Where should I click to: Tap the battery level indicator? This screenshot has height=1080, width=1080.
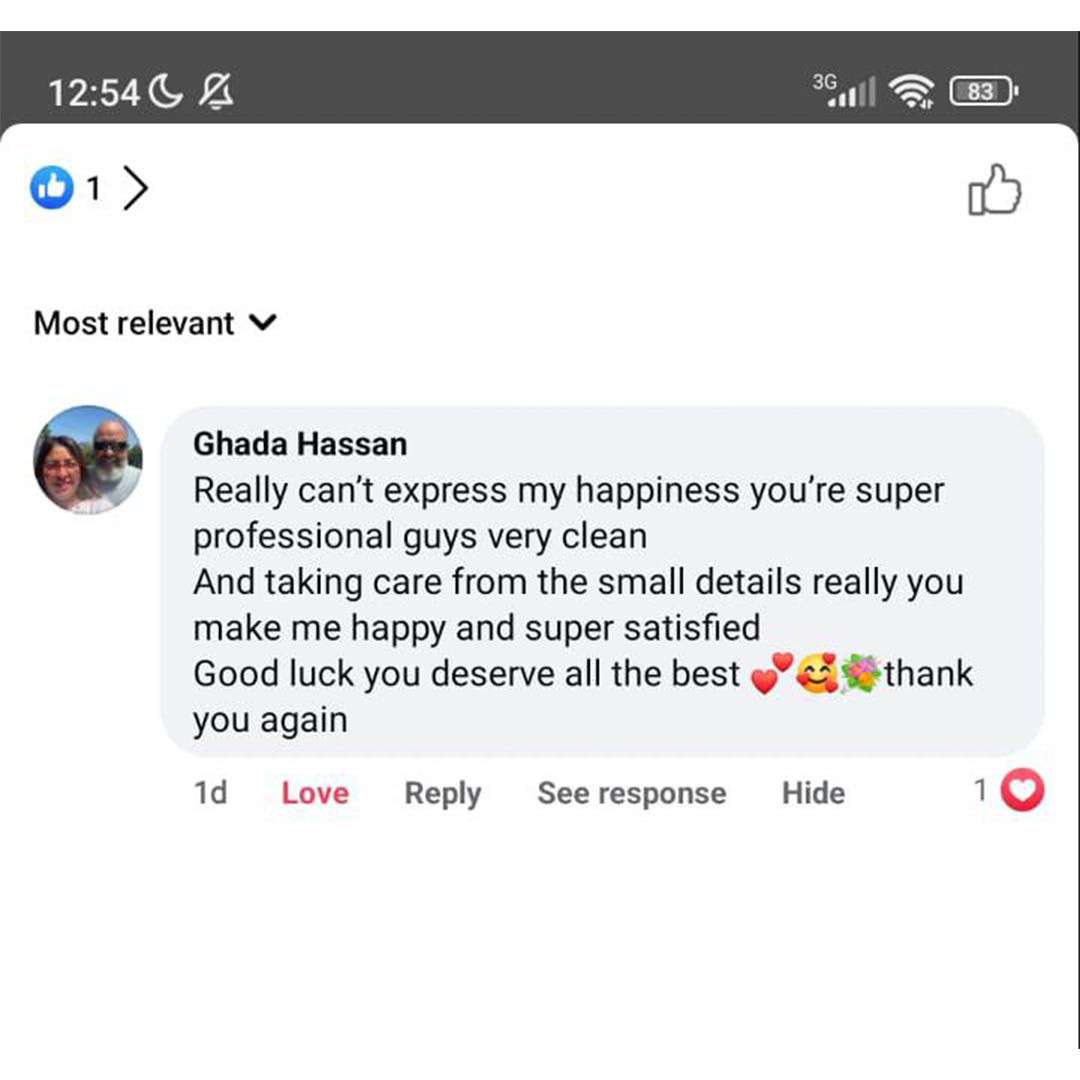tap(984, 93)
